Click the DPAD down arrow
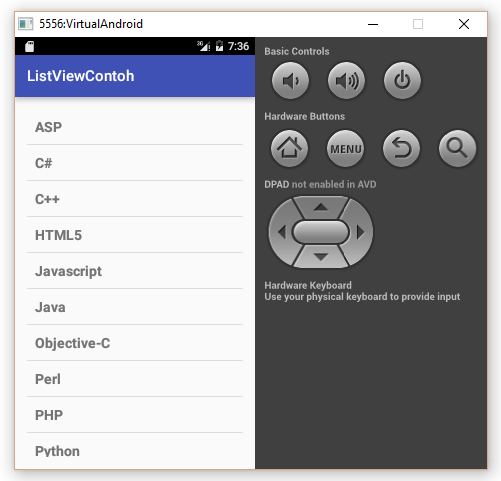This screenshot has height=481, width=501. [321, 257]
